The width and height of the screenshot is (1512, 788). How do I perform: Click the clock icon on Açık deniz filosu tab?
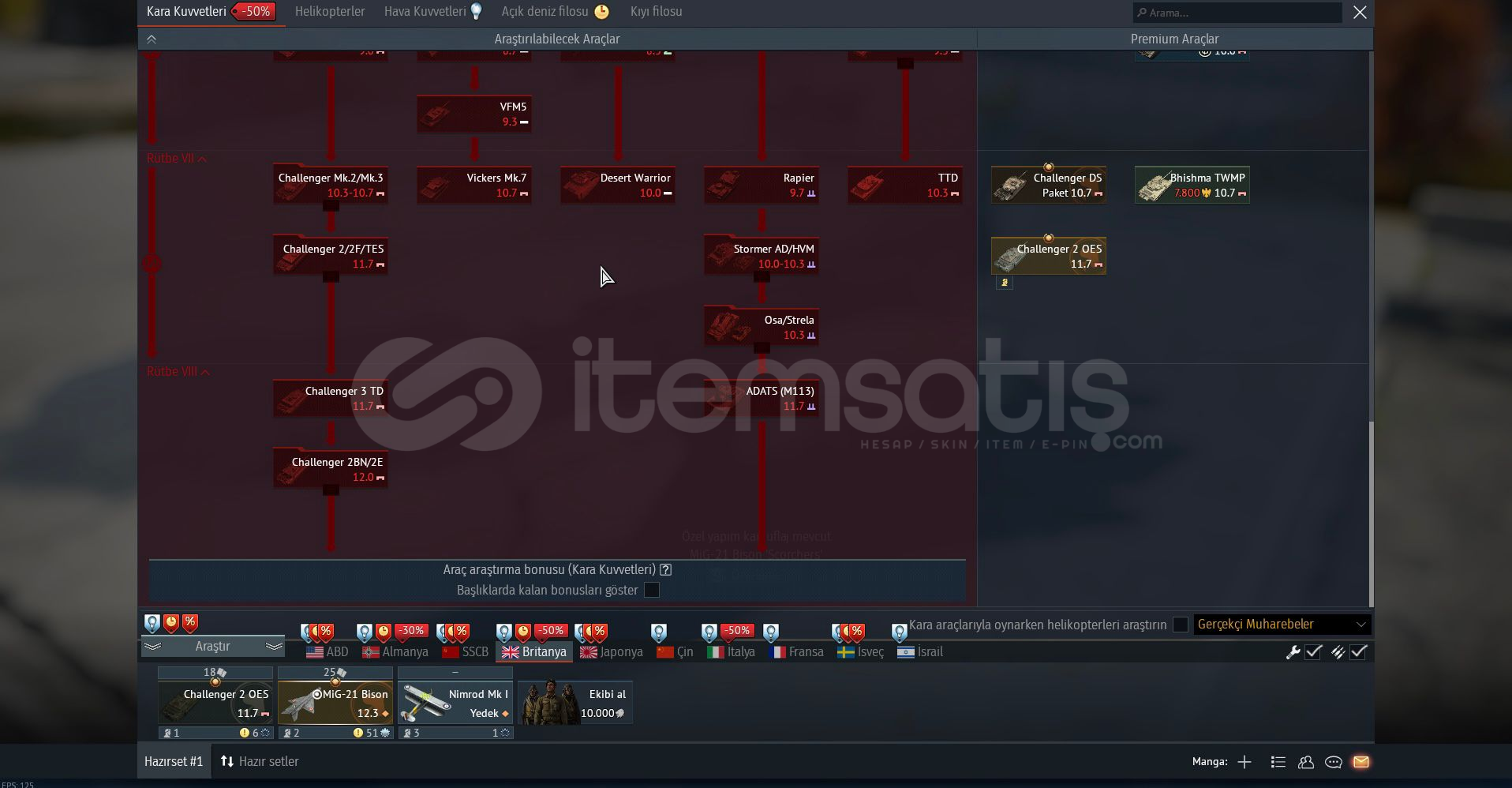click(x=601, y=11)
